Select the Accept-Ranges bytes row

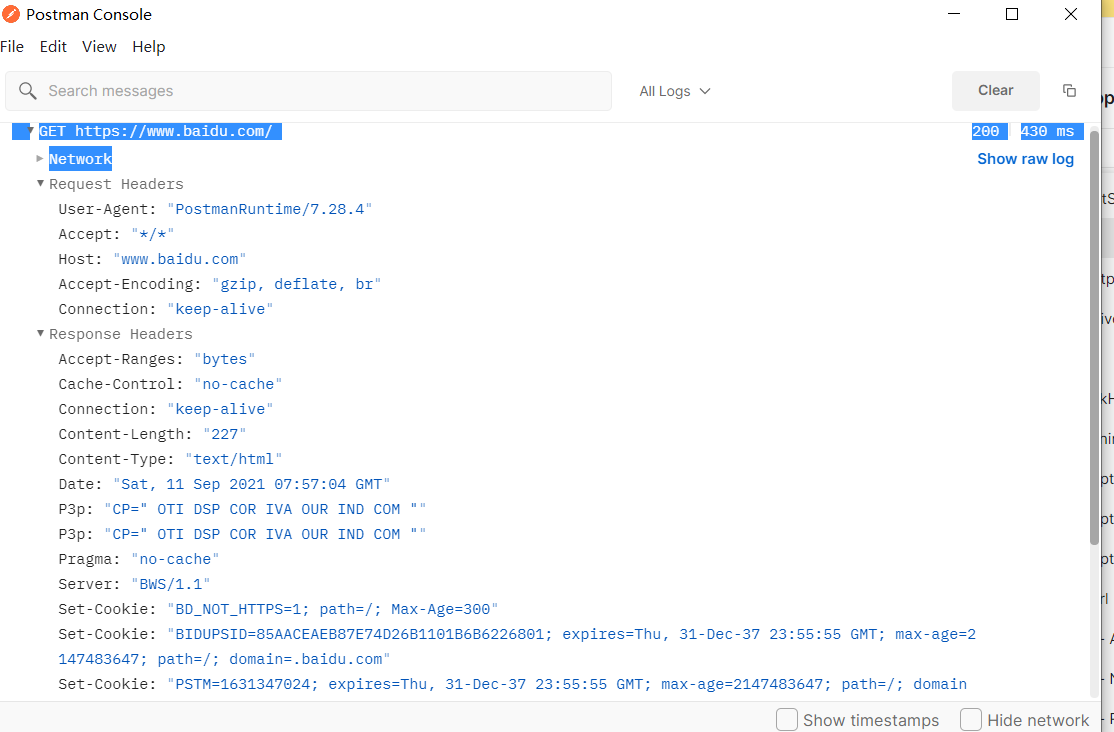(x=157, y=359)
